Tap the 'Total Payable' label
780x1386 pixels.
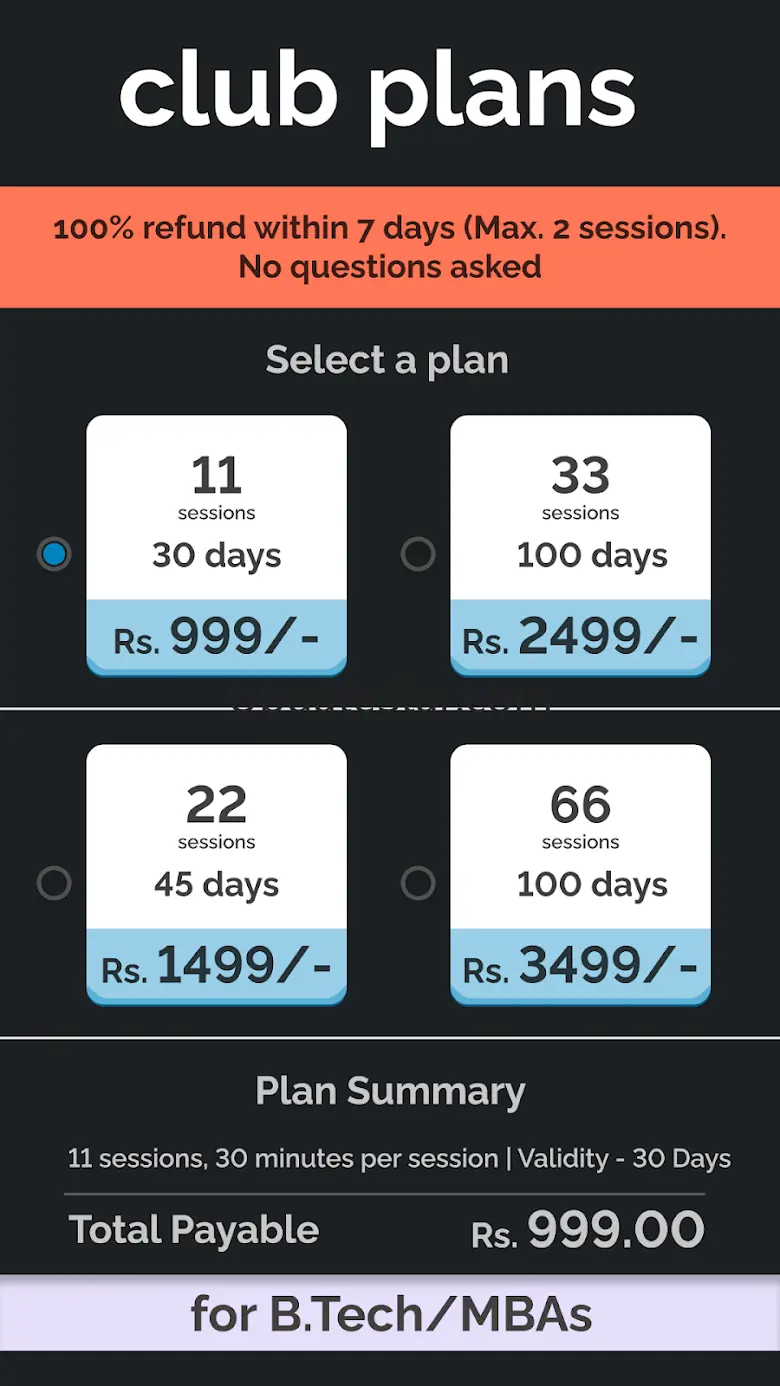194,1230
